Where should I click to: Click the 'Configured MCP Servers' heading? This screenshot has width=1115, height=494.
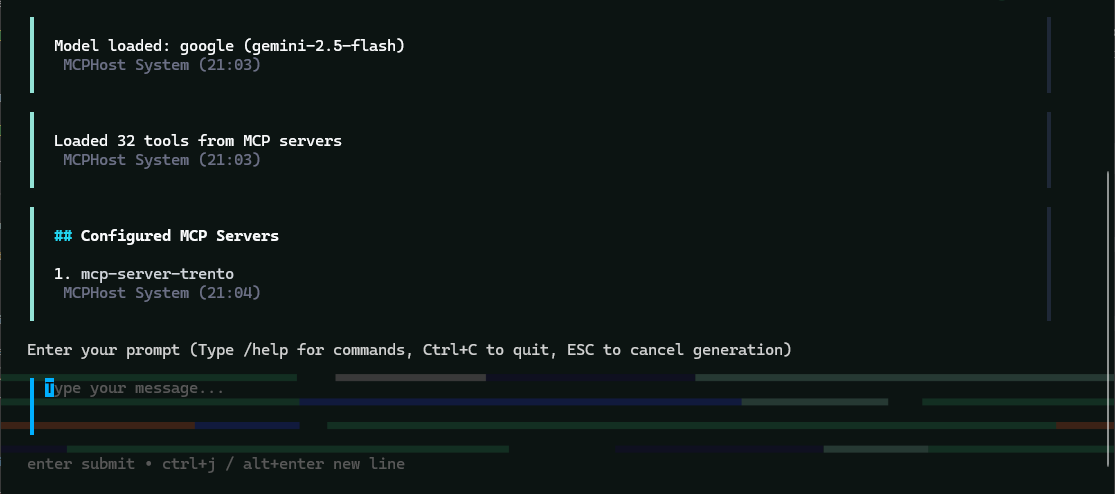click(180, 236)
